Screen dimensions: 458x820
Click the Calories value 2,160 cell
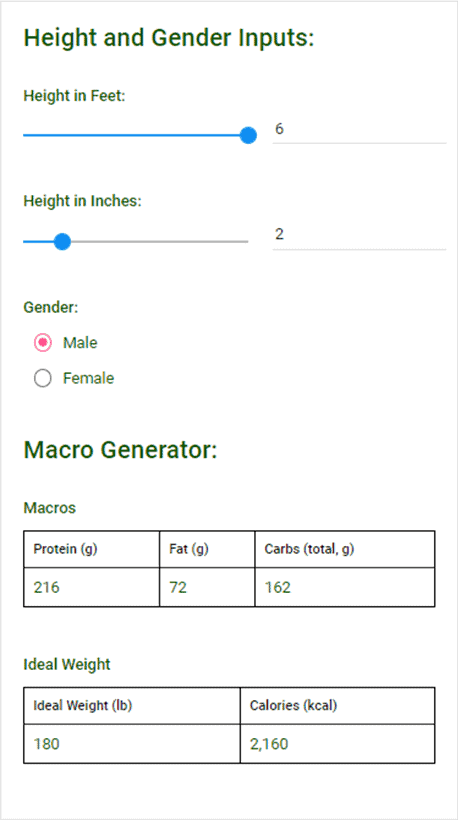click(337, 744)
